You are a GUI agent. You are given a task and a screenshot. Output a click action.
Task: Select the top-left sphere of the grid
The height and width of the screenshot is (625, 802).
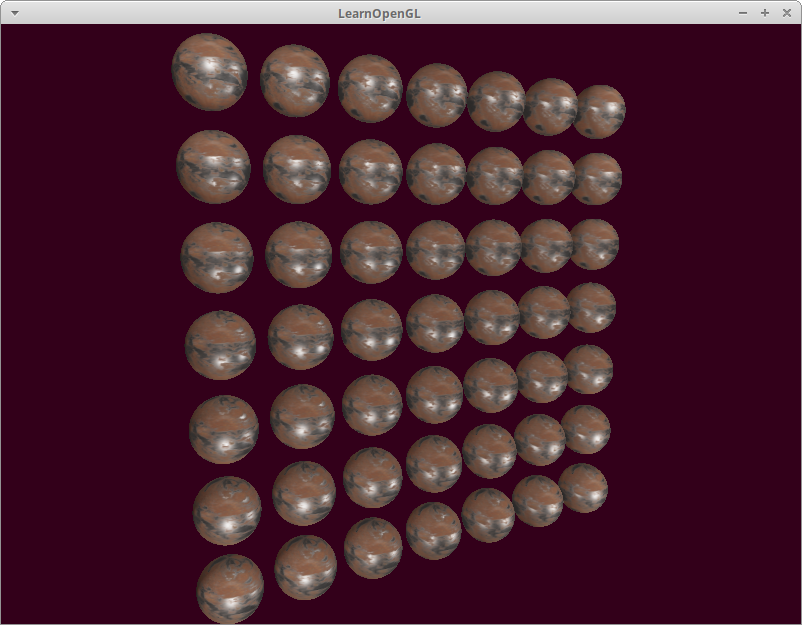209,71
